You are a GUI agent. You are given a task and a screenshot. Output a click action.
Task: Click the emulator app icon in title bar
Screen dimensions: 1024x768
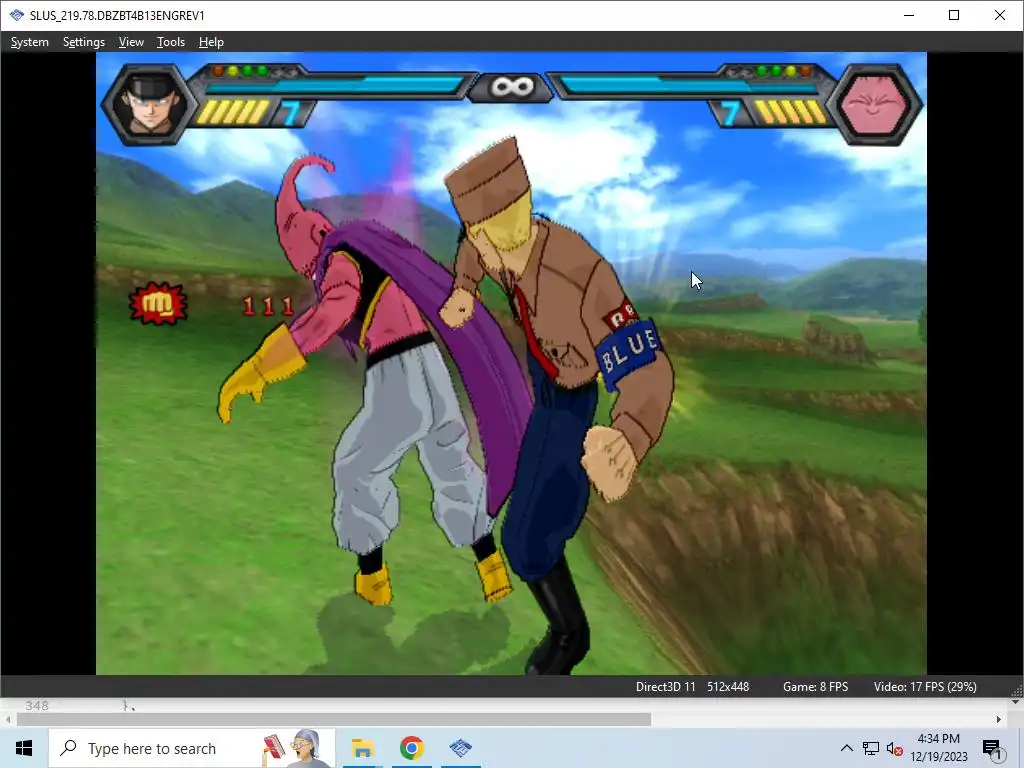pos(16,15)
